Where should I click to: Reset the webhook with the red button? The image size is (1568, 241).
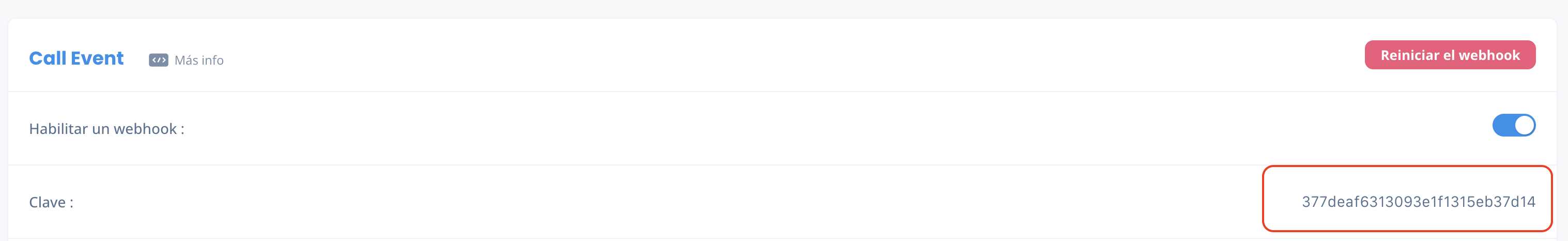[1450, 55]
